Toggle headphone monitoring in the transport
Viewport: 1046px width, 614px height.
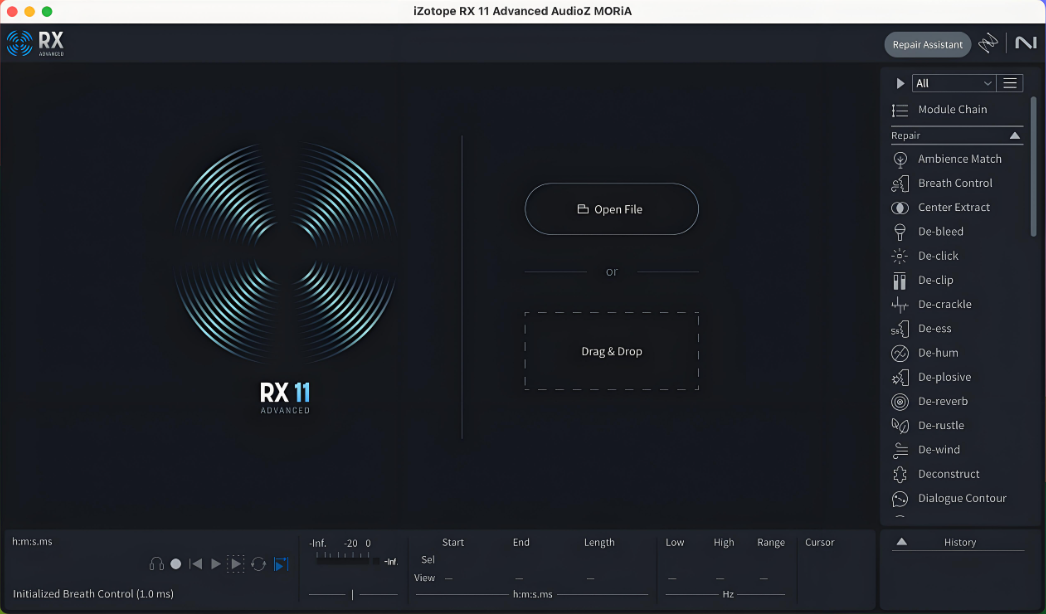[x=157, y=564]
